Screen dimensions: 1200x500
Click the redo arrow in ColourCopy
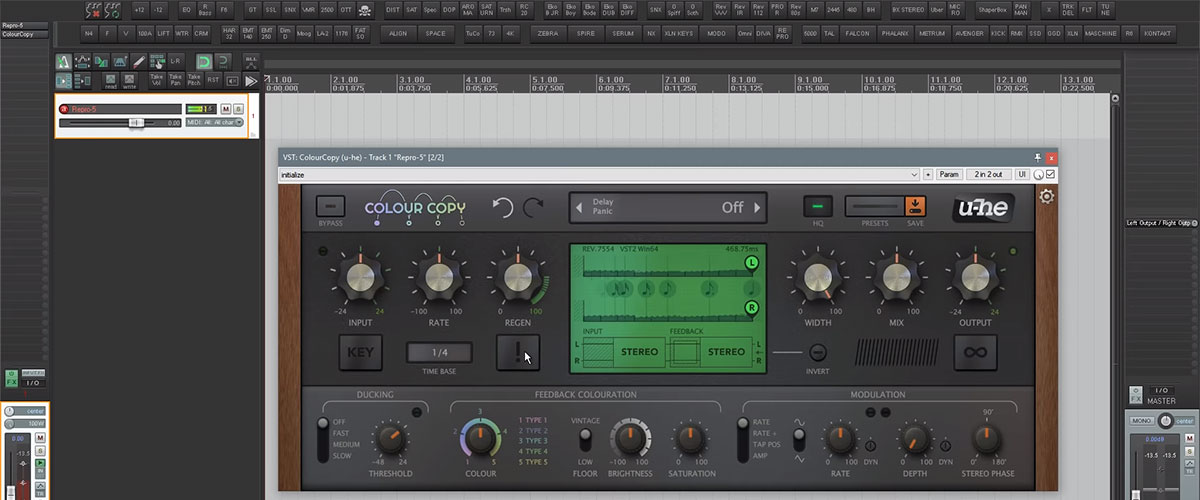pos(532,208)
